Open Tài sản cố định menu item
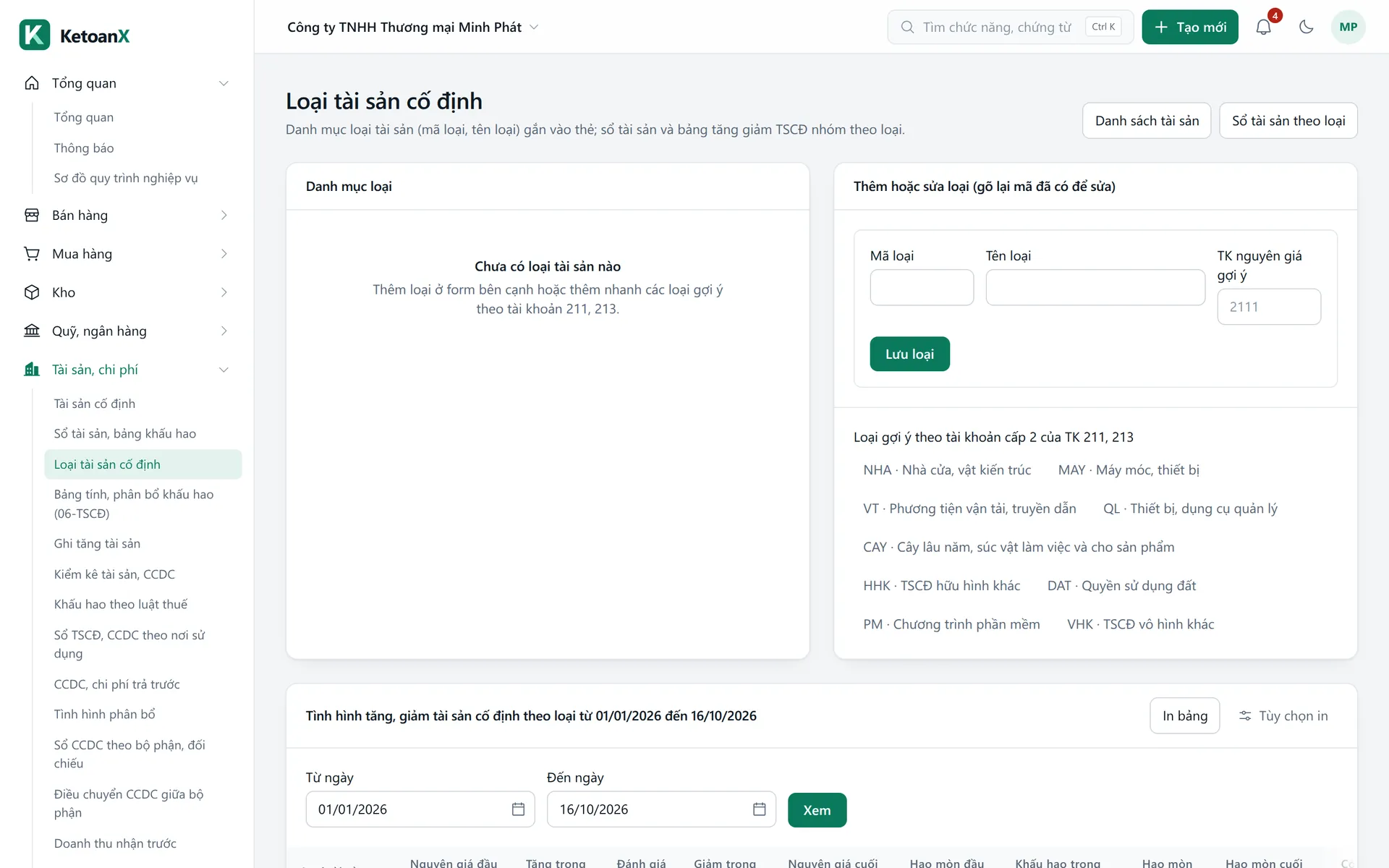The height and width of the screenshot is (868, 1389). point(143,404)
